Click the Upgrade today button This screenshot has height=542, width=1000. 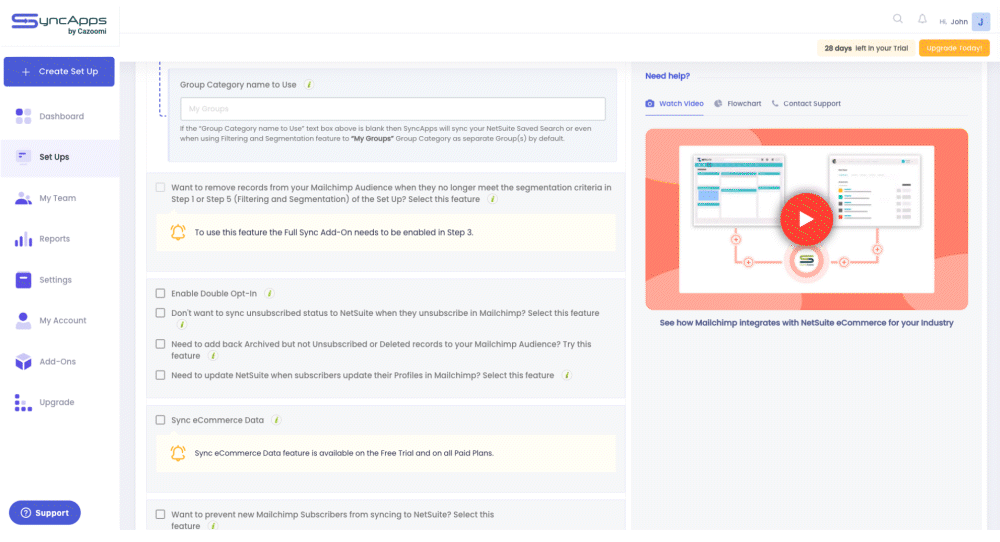[954, 48]
